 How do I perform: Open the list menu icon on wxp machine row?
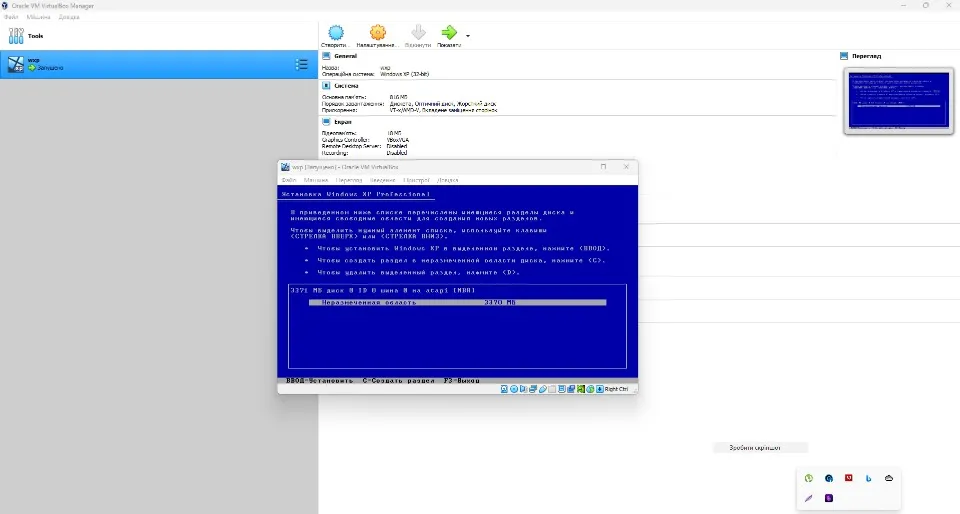pos(301,64)
